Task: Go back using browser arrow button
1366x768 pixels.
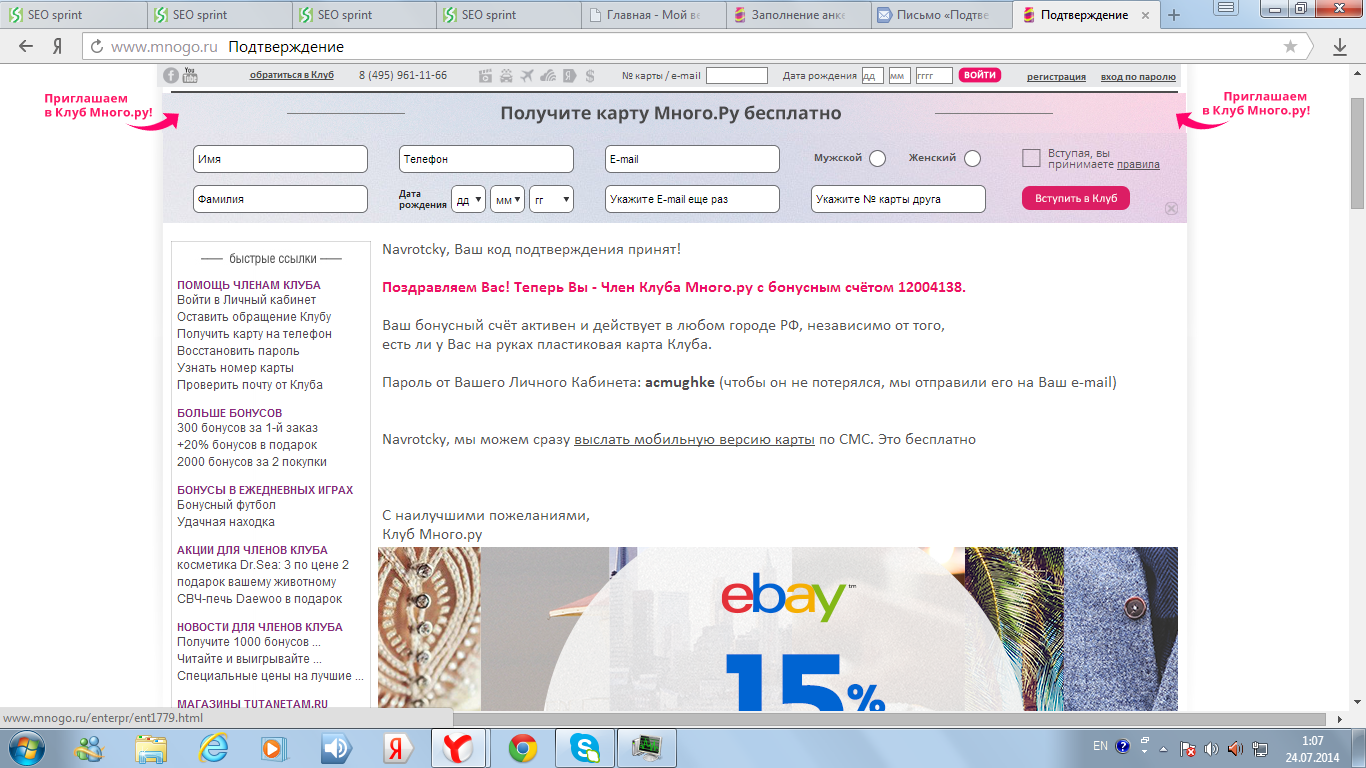Action: tap(26, 46)
